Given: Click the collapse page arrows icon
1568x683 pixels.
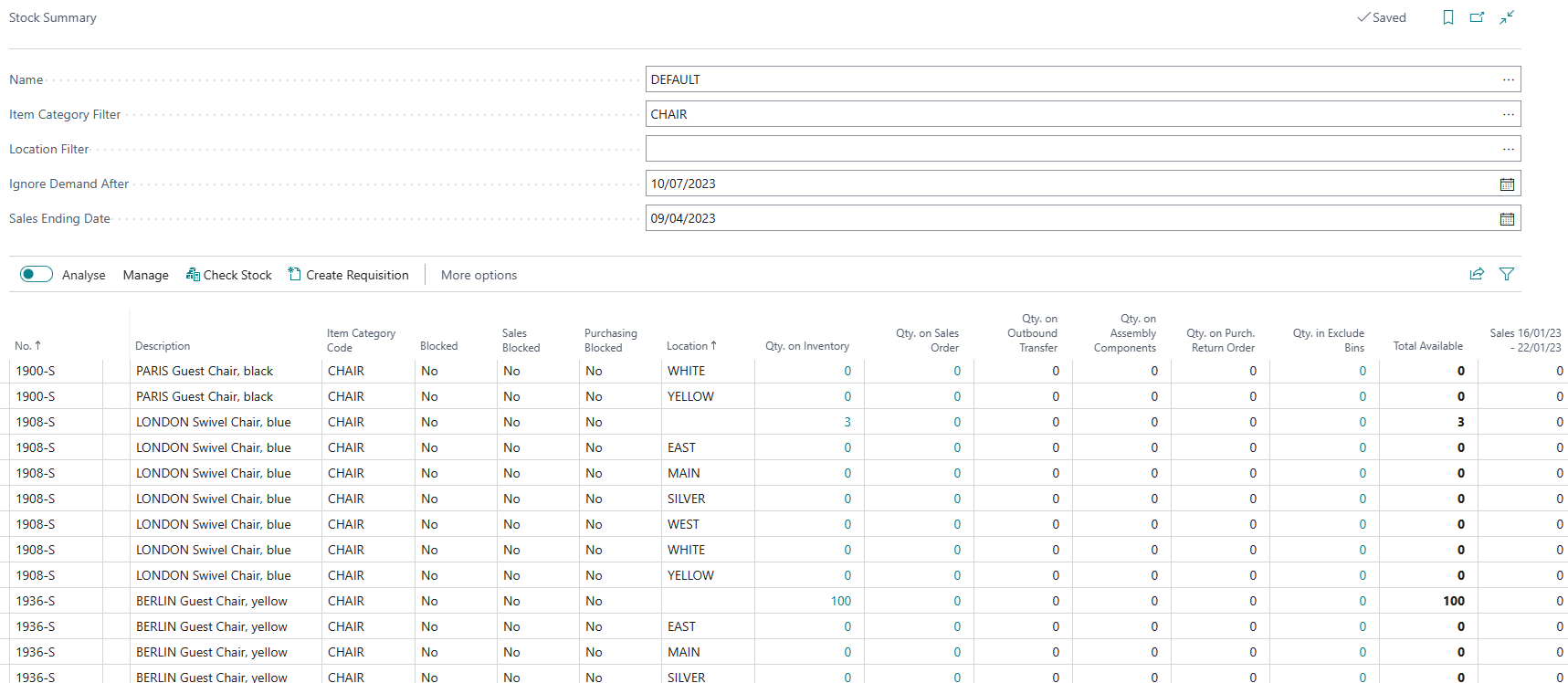Looking at the screenshot, I should (x=1507, y=17).
